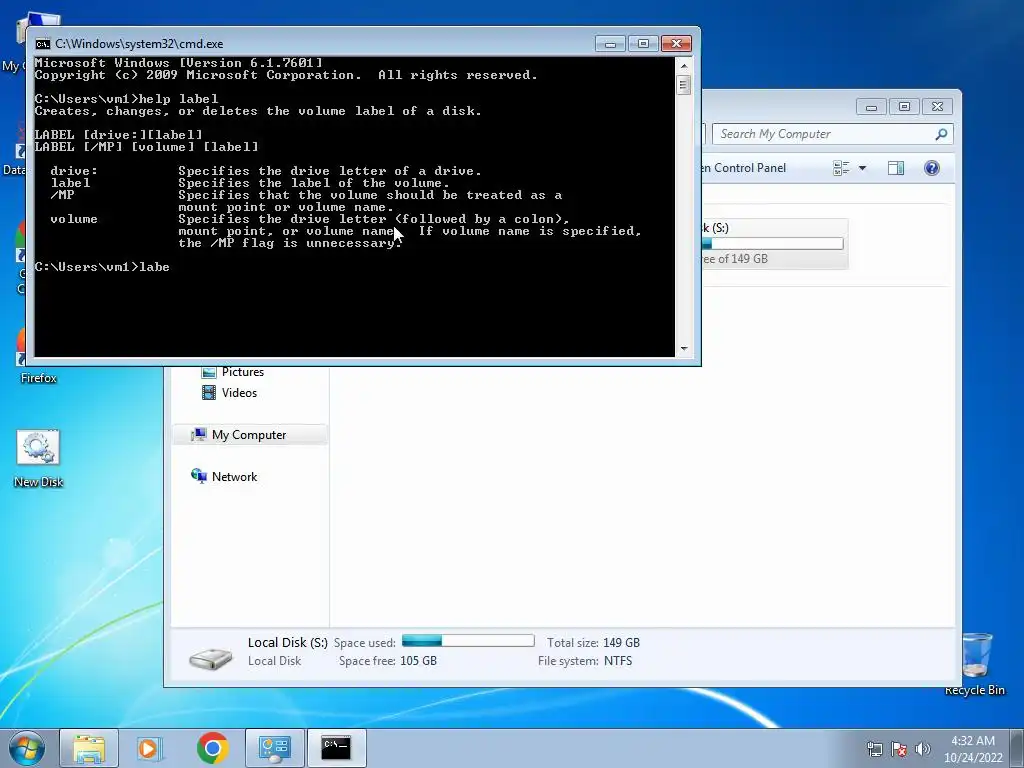Open the cmd.exe window system menu icon
The image size is (1024, 768).
[42, 44]
